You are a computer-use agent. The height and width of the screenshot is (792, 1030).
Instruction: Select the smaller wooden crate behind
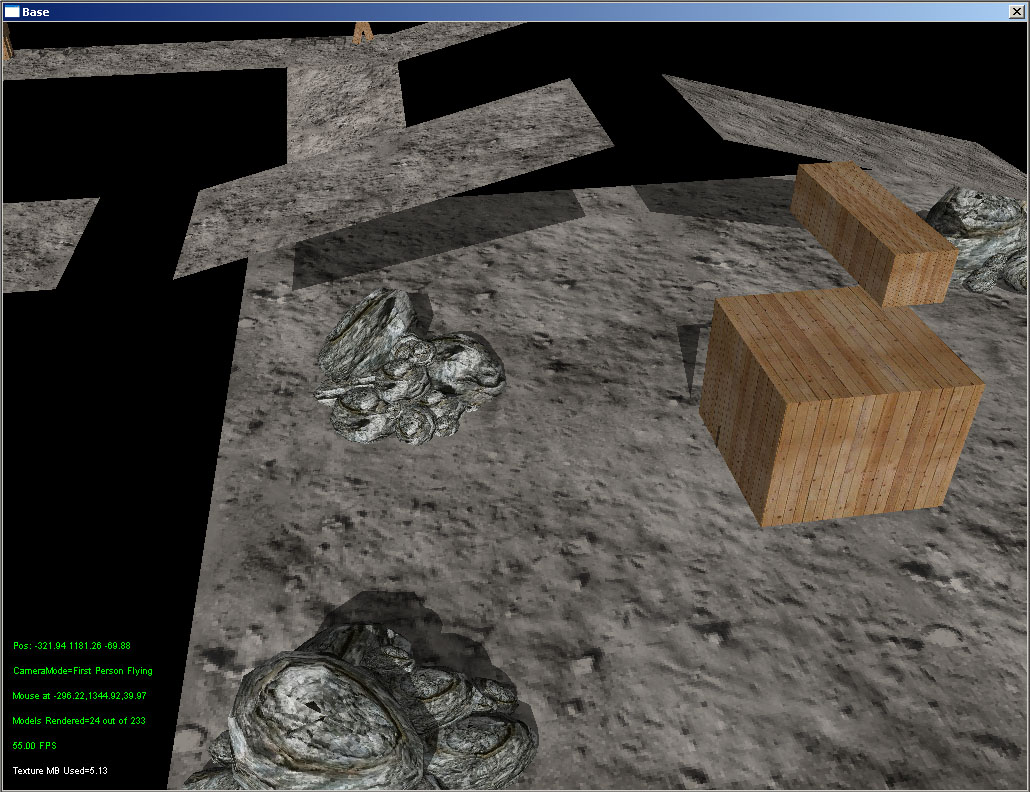870,230
